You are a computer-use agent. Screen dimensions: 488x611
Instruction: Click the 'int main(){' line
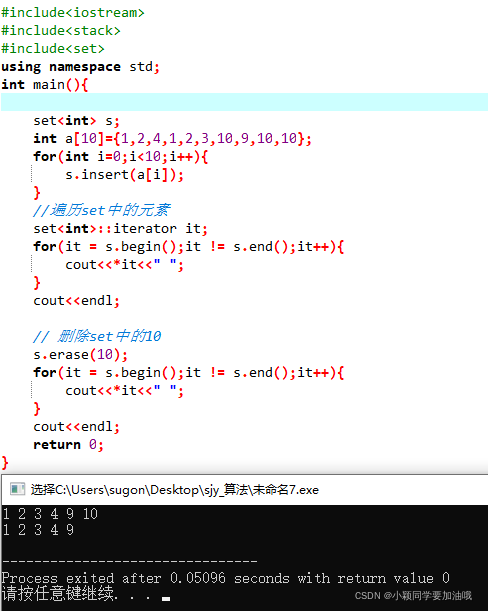coord(45,85)
